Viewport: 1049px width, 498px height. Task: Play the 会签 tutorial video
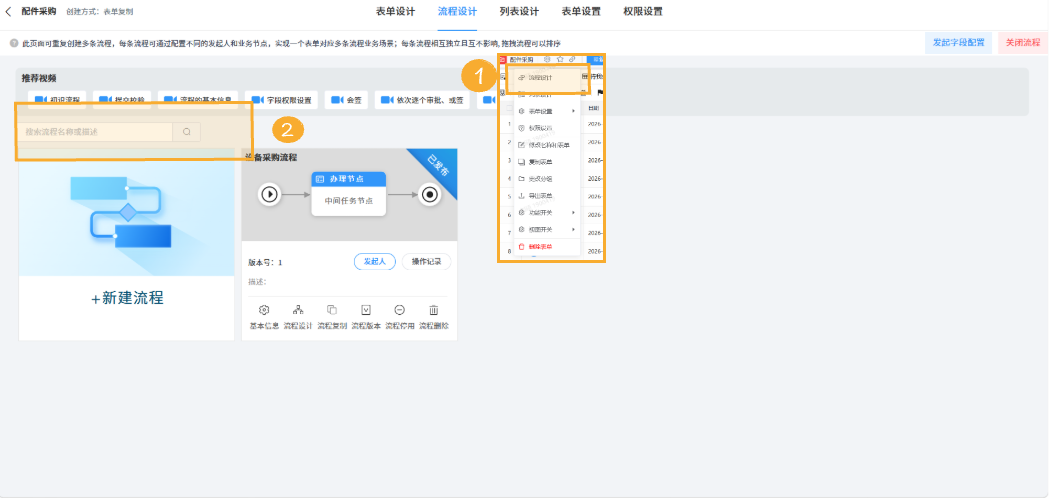pos(347,100)
